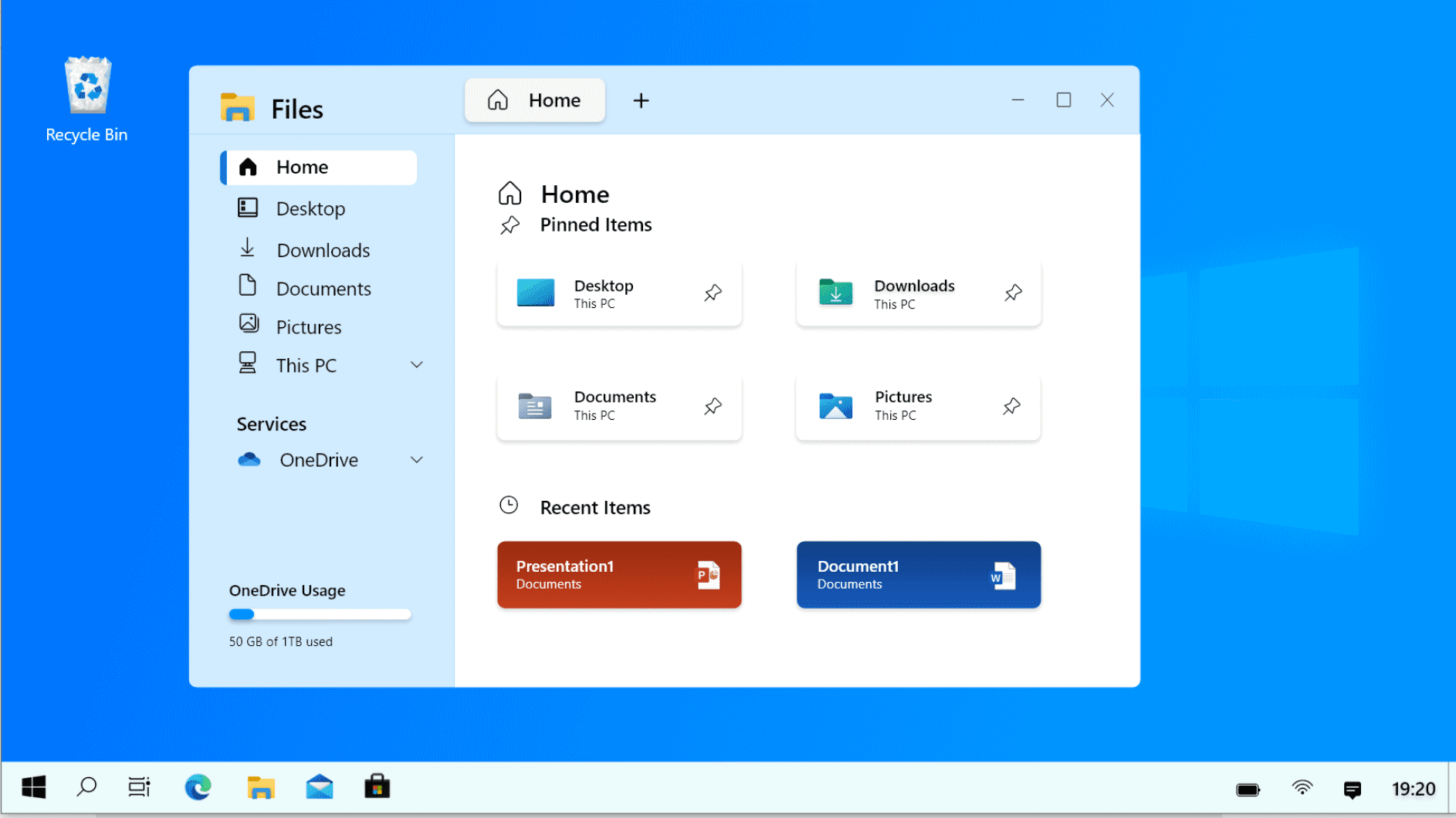Open Microsoft Store from the taskbar

click(377, 787)
